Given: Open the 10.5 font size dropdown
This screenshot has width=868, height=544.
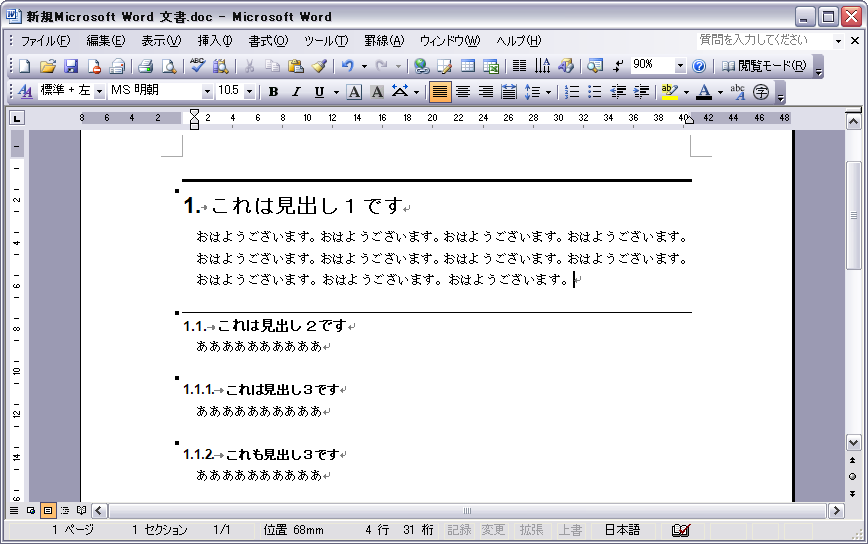Looking at the screenshot, I should click(x=249, y=92).
